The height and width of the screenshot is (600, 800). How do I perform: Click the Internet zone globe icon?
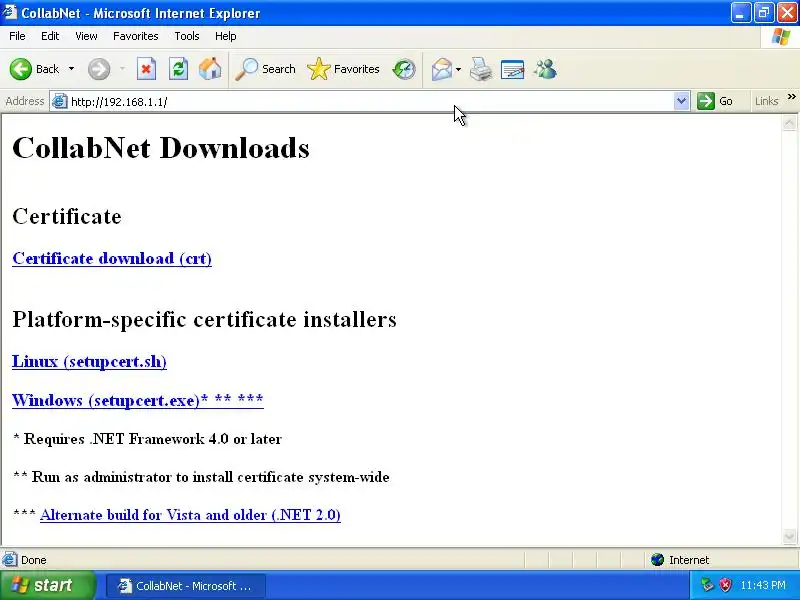pos(657,560)
